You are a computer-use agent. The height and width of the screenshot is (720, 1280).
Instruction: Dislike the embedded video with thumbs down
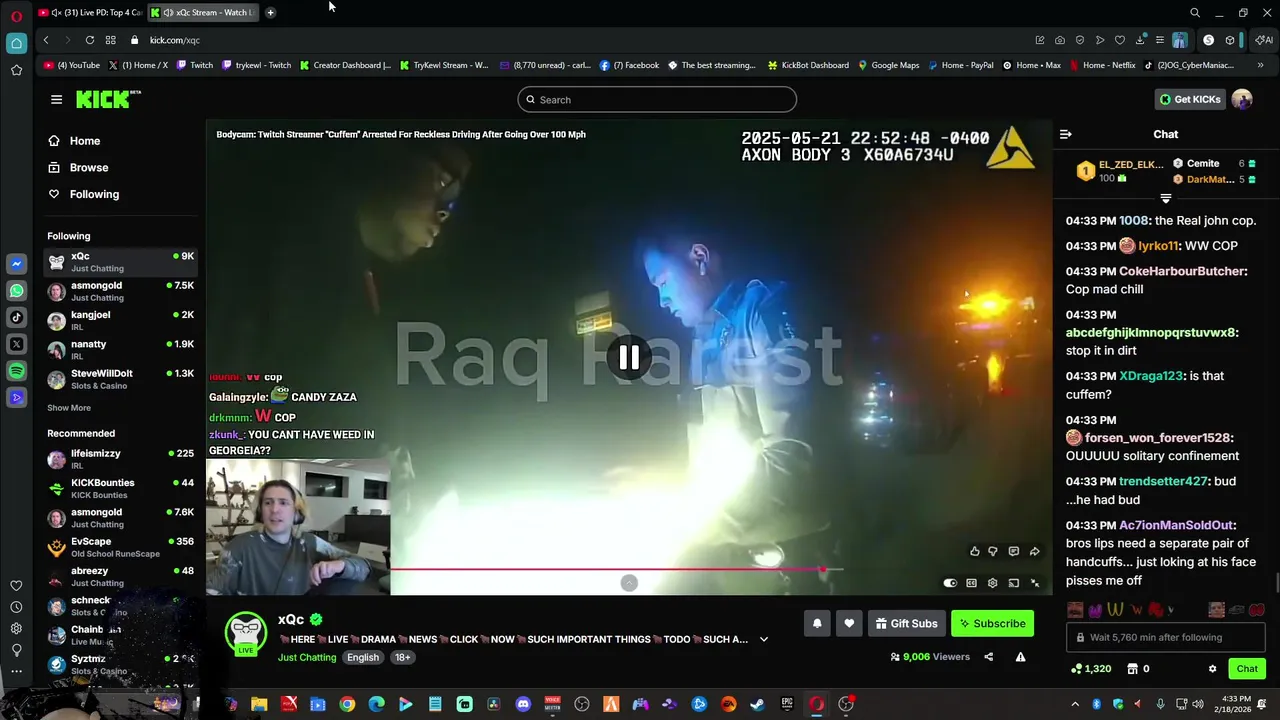993,551
